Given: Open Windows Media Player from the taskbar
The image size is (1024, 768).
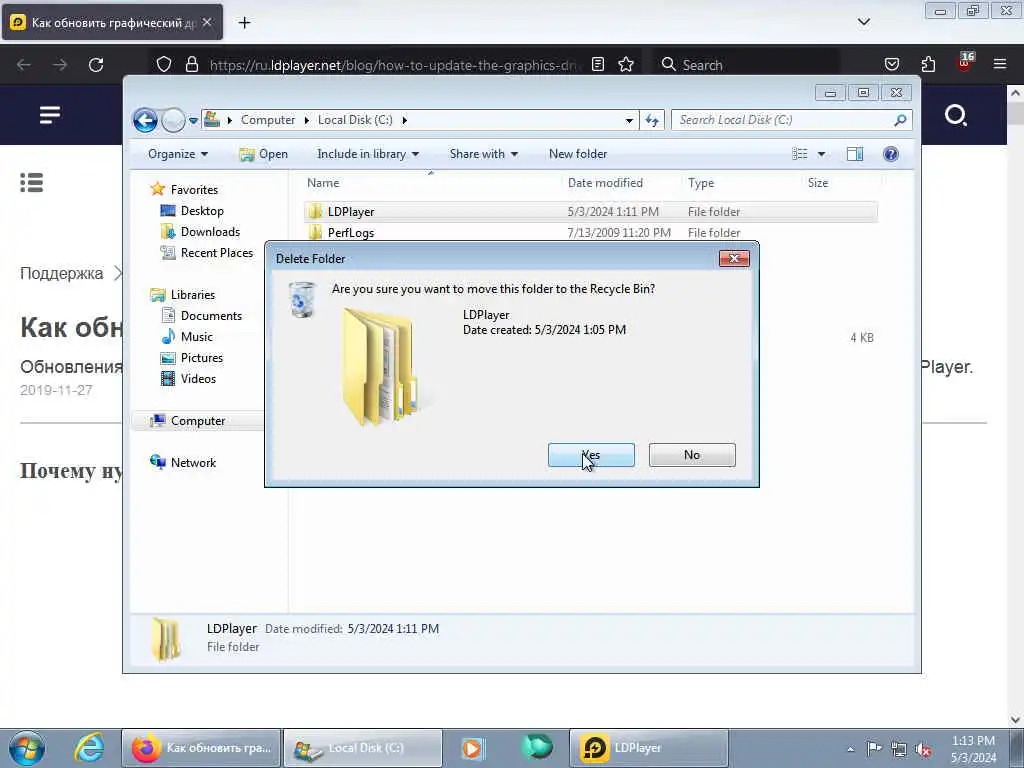Looking at the screenshot, I should (x=472, y=748).
